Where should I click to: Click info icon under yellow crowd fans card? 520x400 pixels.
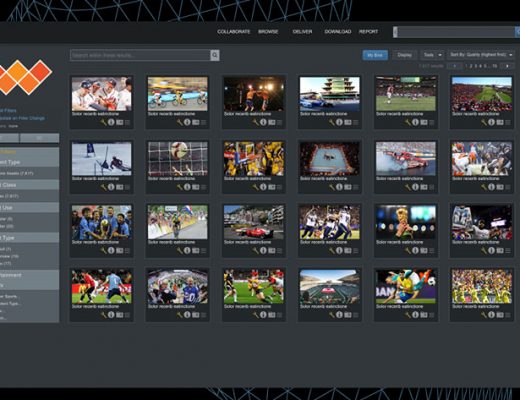tap(491, 314)
